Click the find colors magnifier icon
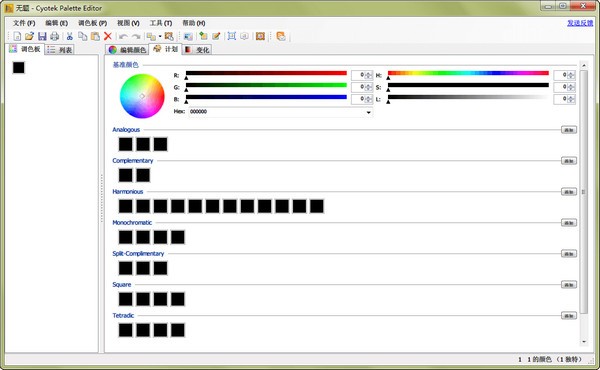The width and height of the screenshot is (600, 370). point(169,36)
